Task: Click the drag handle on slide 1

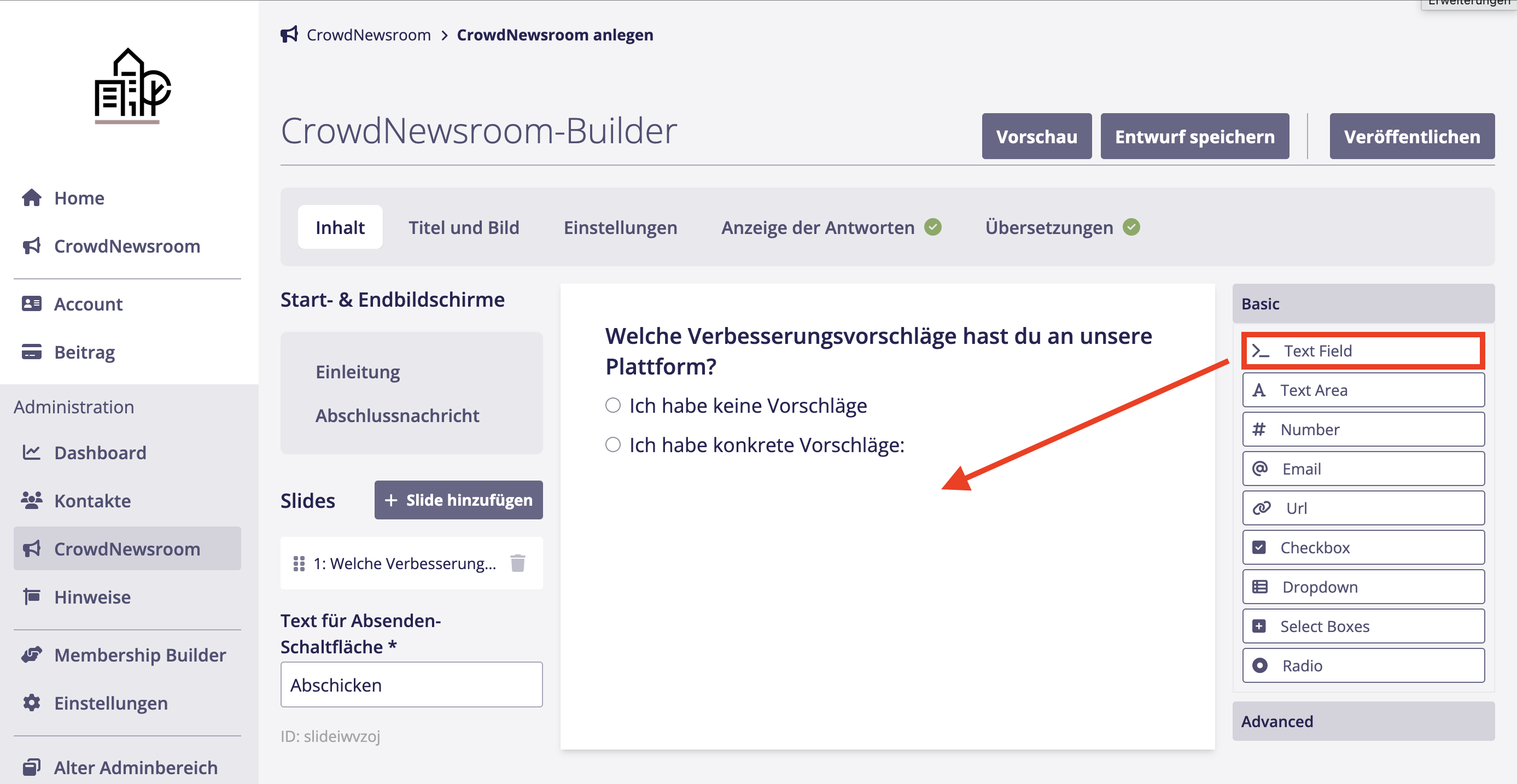Action: coord(299,563)
